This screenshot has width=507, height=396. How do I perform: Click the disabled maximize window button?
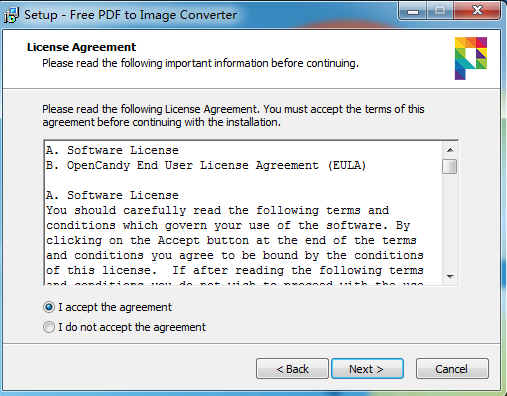point(440,11)
